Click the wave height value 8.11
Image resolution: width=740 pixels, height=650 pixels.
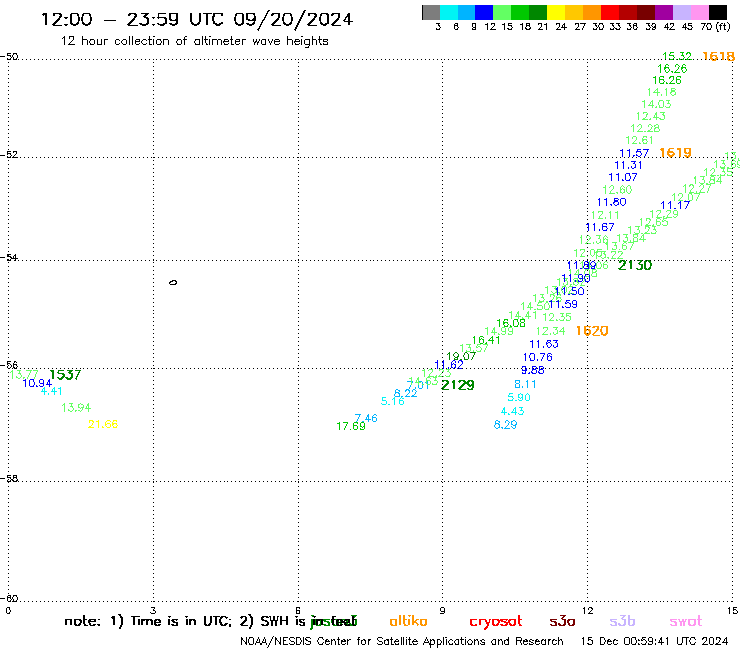(x=525, y=384)
